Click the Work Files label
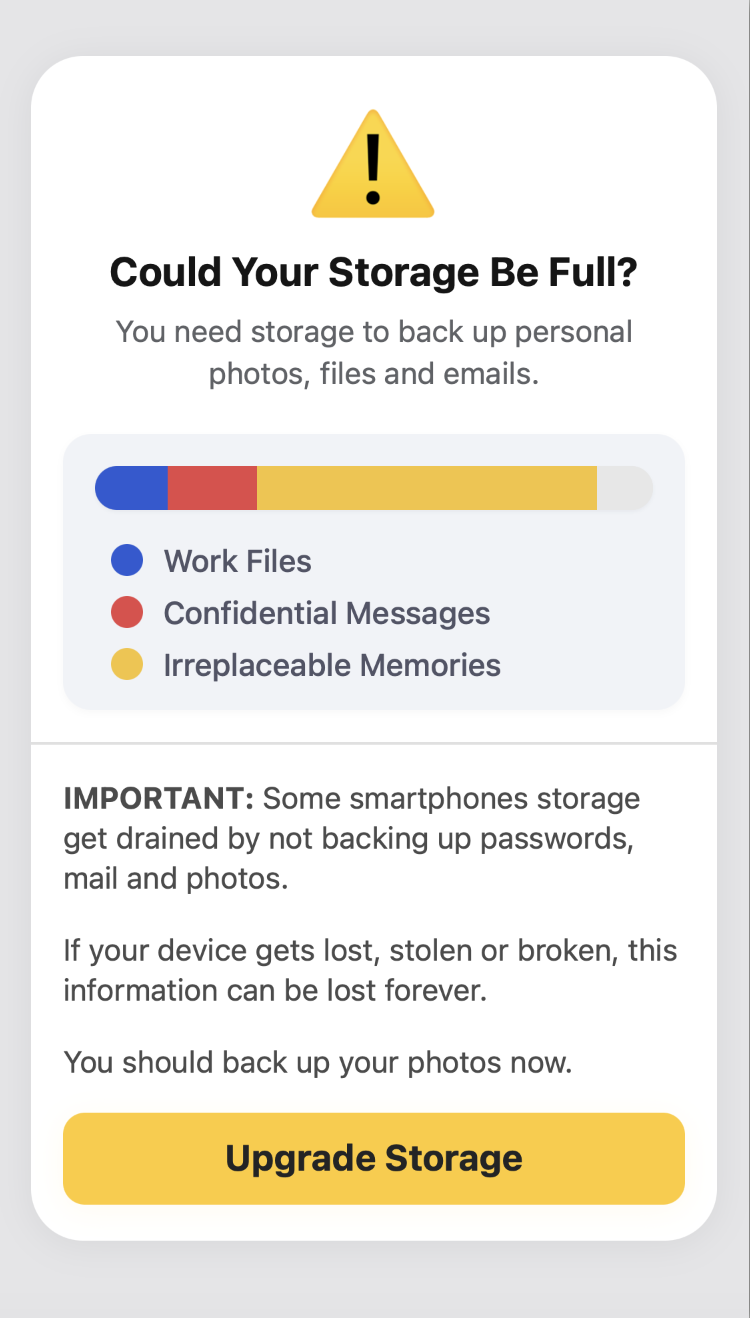Viewport: 750px width, 1318px height. point(238,561)
